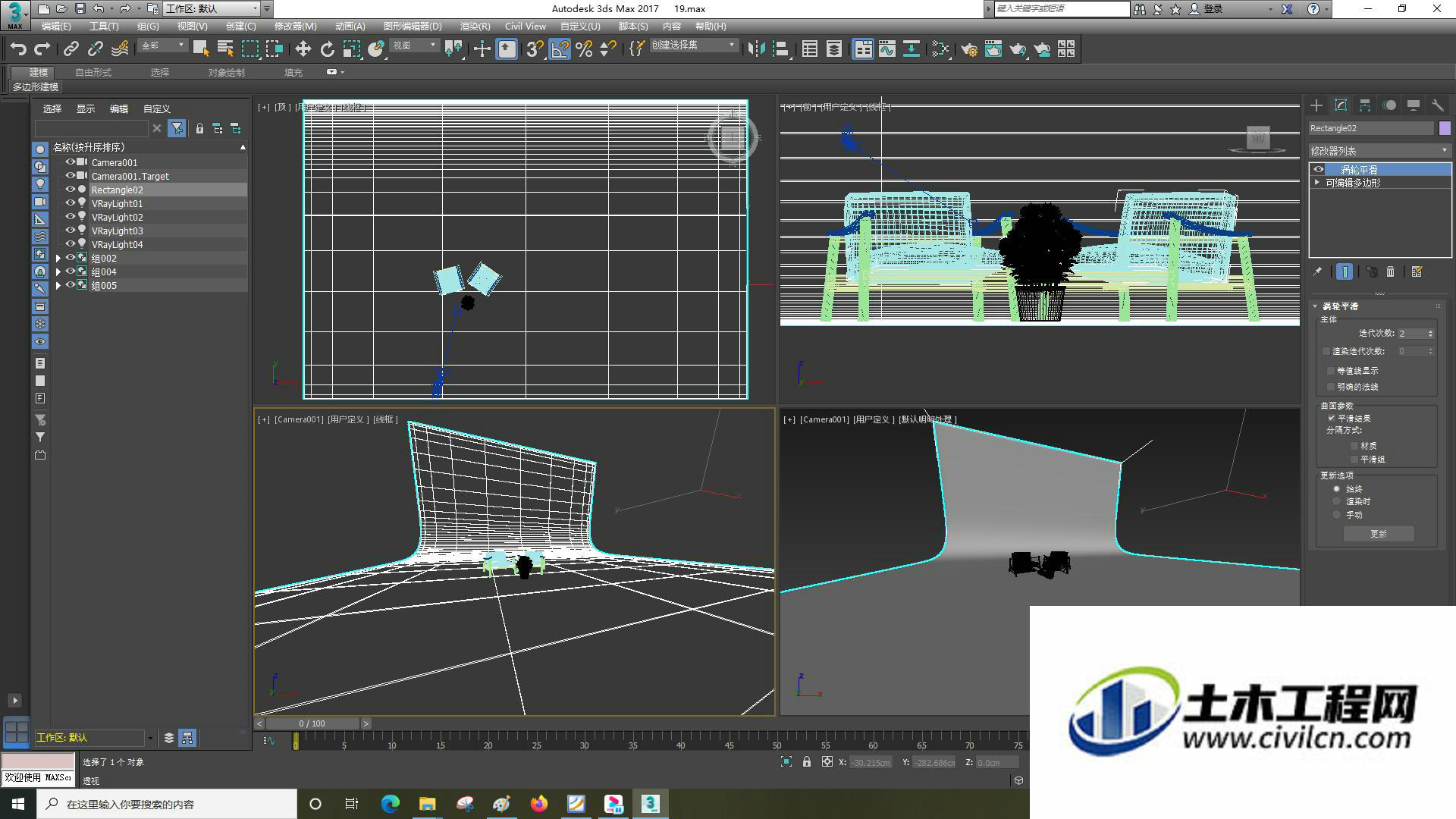Click the Mirror tool icon
This screenshot has width=1456, height=819.
(756, 49)
